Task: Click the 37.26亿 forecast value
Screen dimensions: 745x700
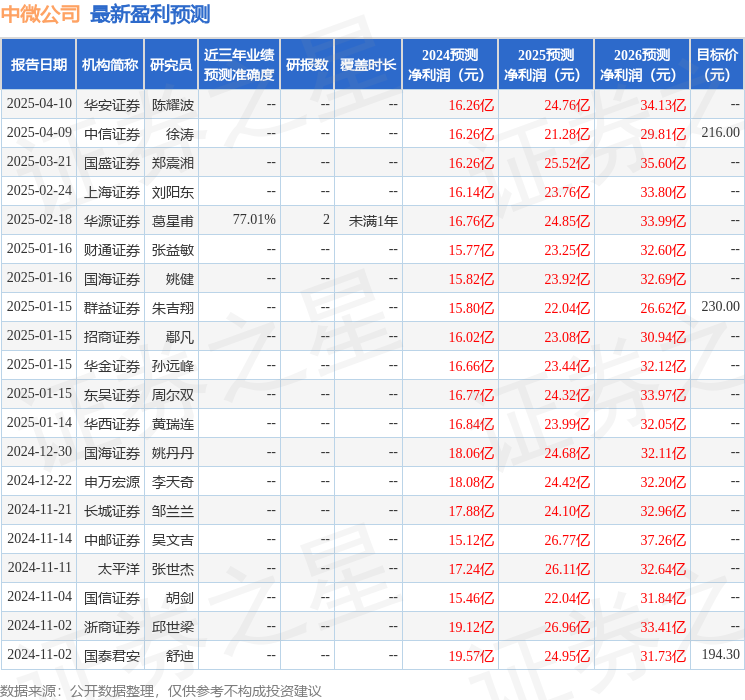Action: [663, 540]
